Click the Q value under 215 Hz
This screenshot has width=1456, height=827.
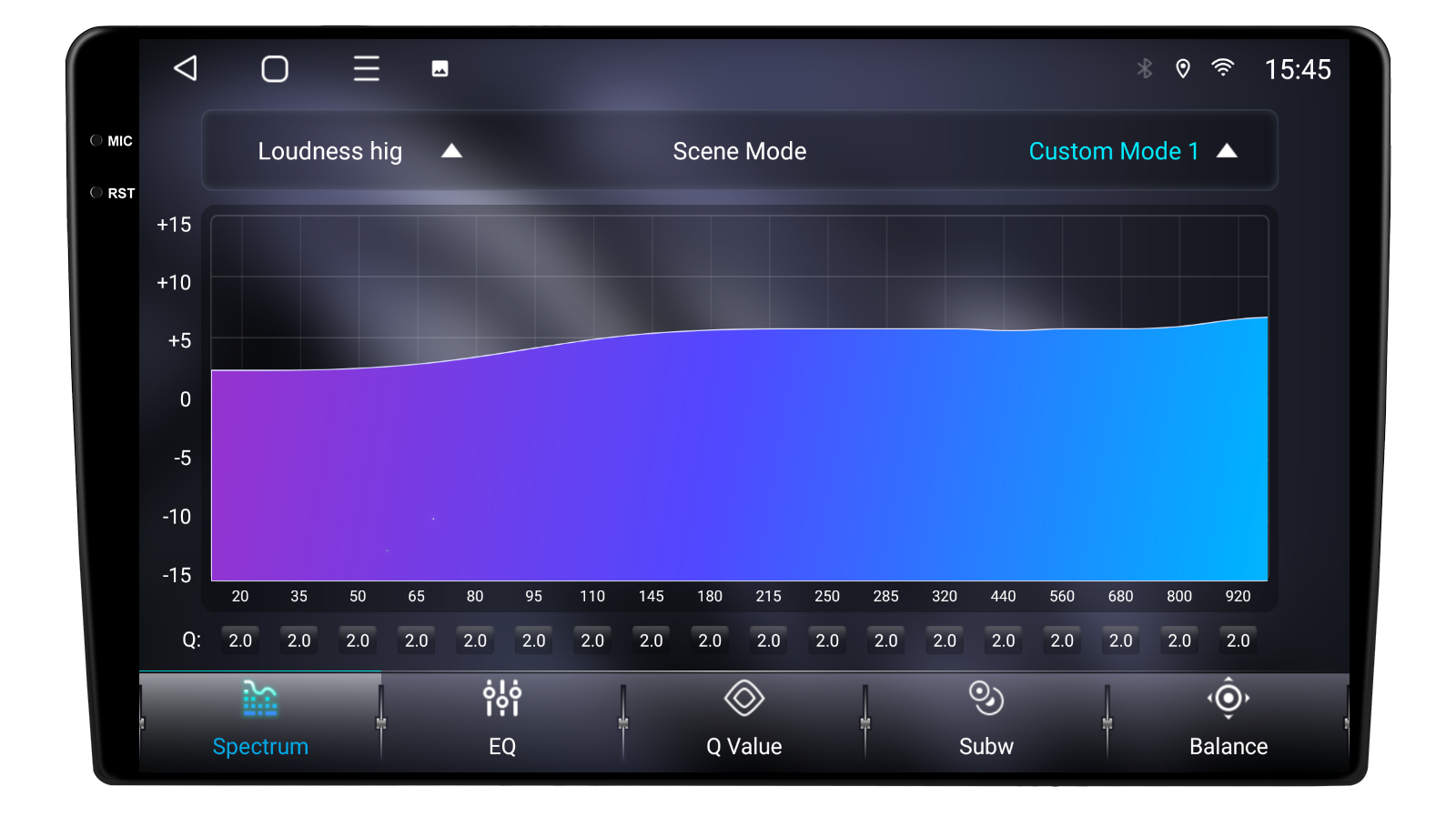[x=769, y=640]
